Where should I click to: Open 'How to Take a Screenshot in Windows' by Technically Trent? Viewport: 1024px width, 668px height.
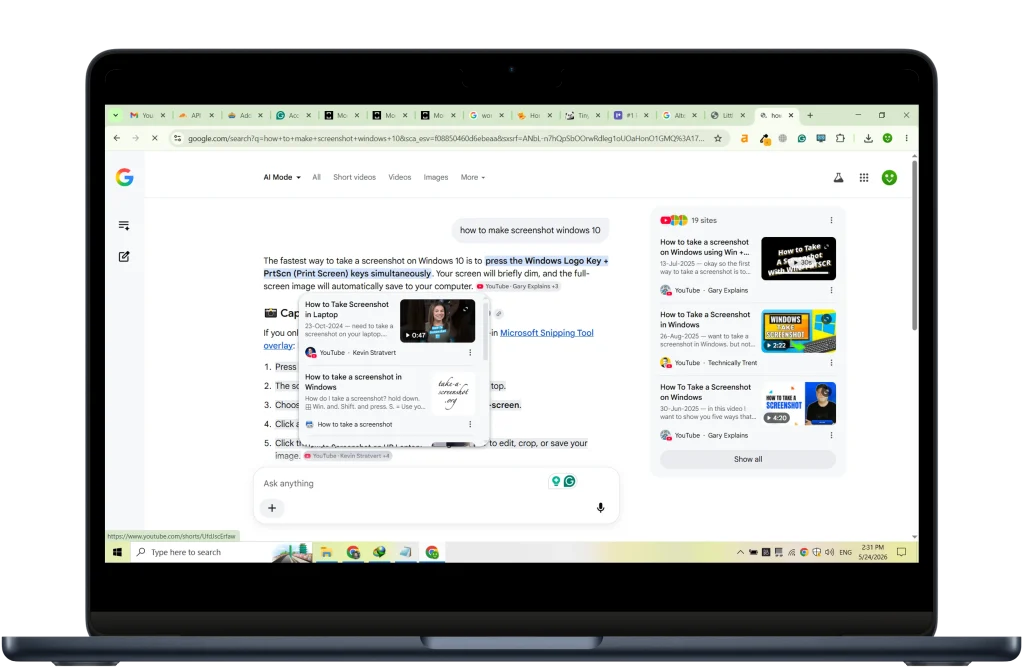point(705,319)
